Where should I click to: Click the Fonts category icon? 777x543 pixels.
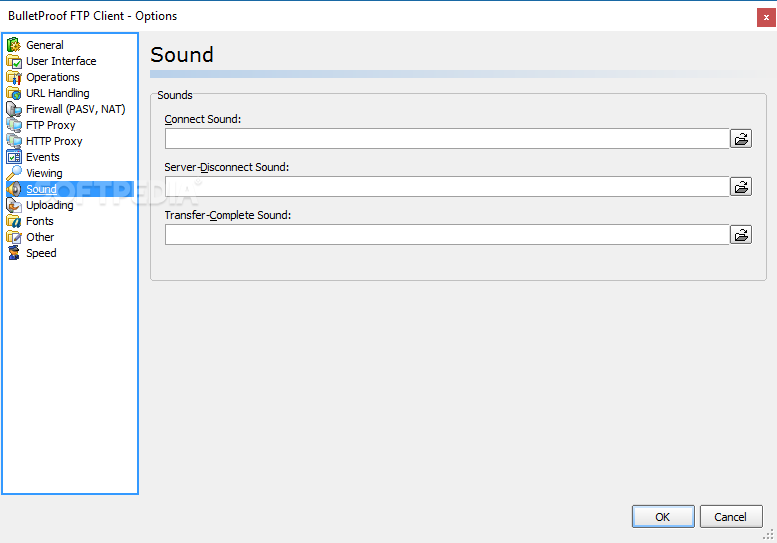pyautogui.click(x=14, y=221)
